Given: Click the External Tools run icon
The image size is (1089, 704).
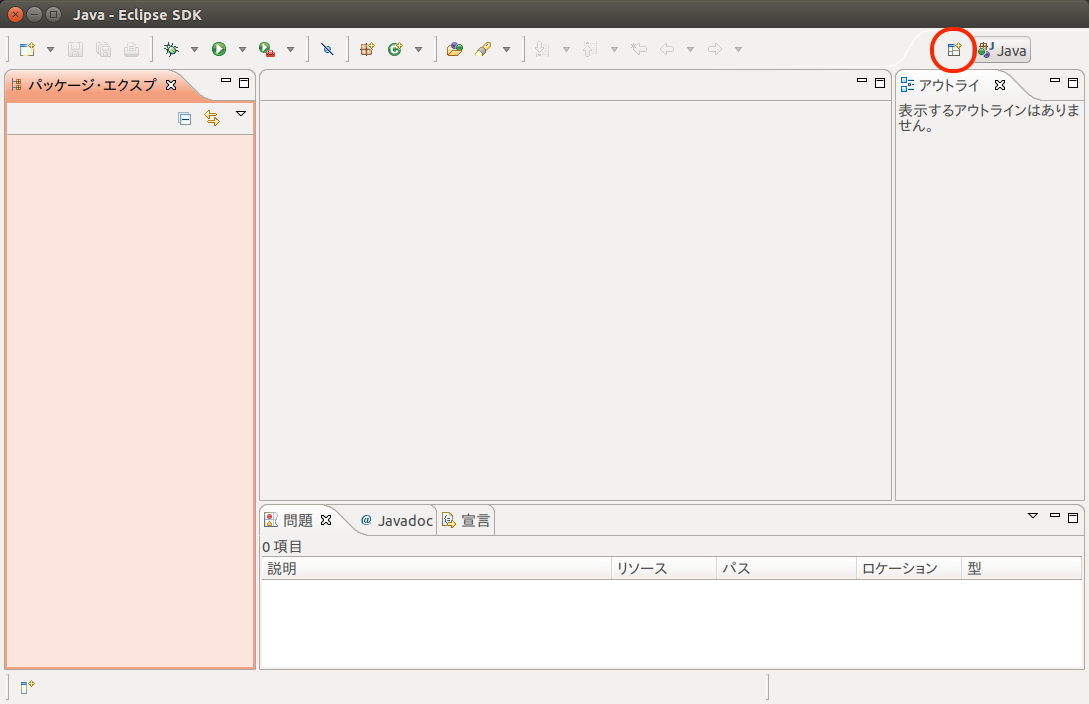Looking at the screenshot, I should coord(267,49).
